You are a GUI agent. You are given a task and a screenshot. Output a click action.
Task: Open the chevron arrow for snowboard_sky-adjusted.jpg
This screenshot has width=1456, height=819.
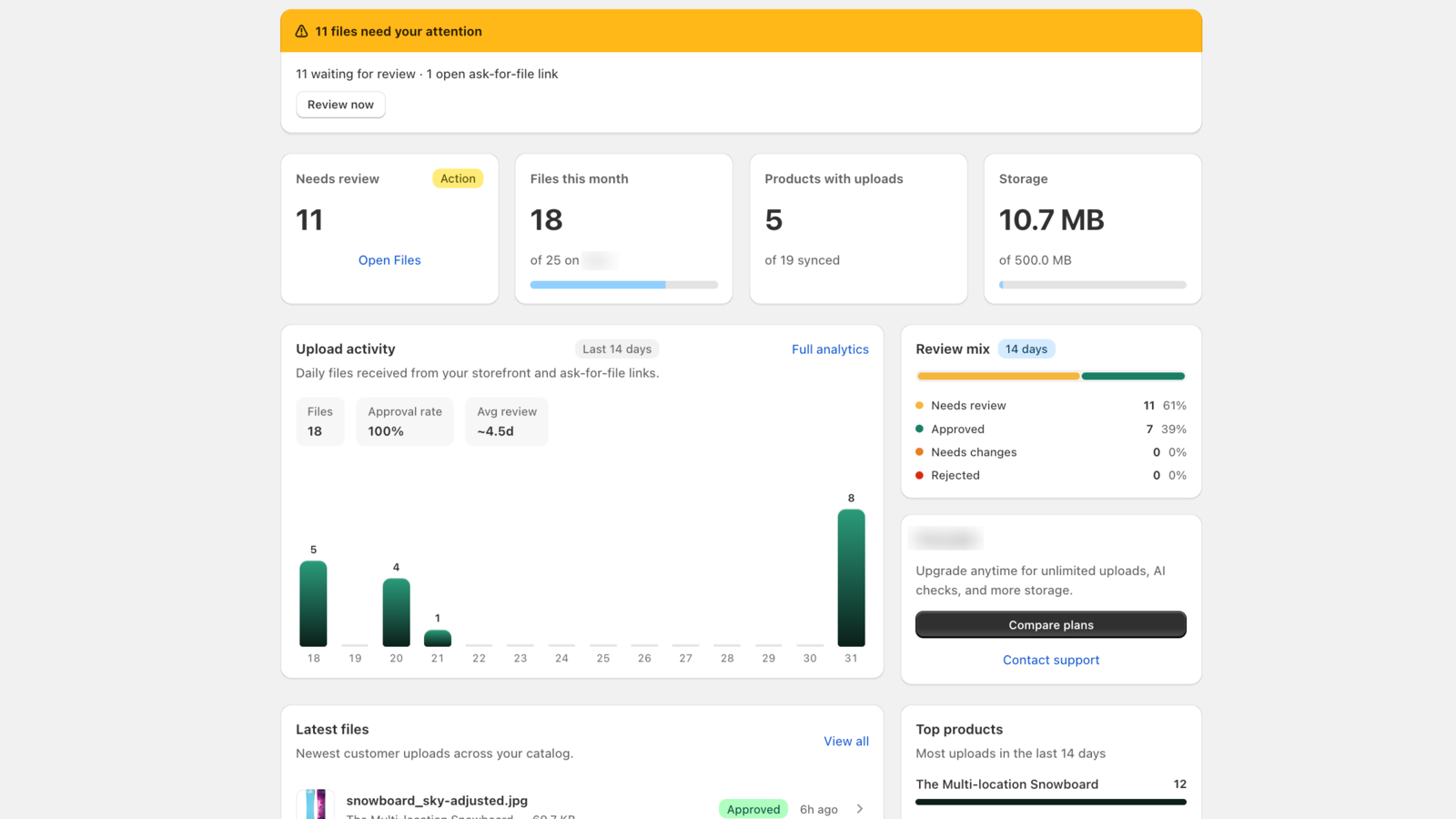pos(860,809)
